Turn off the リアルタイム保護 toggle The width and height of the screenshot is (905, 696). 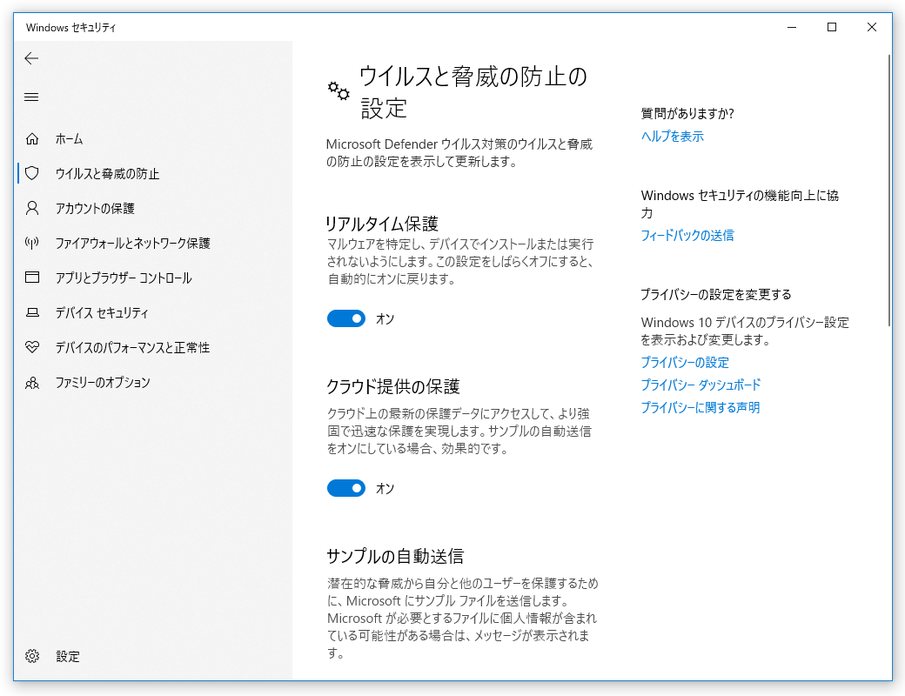pyautogui.click(x=346, y=318)
